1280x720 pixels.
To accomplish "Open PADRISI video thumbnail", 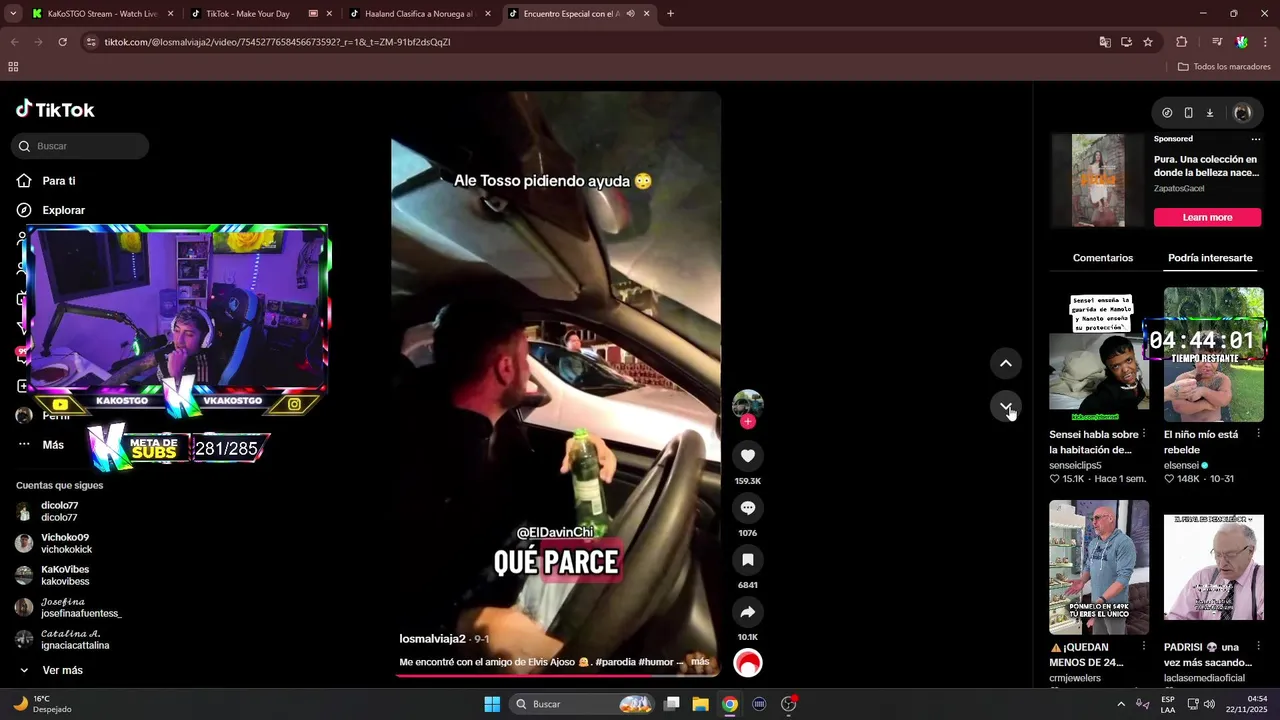I will (1213, 567).
